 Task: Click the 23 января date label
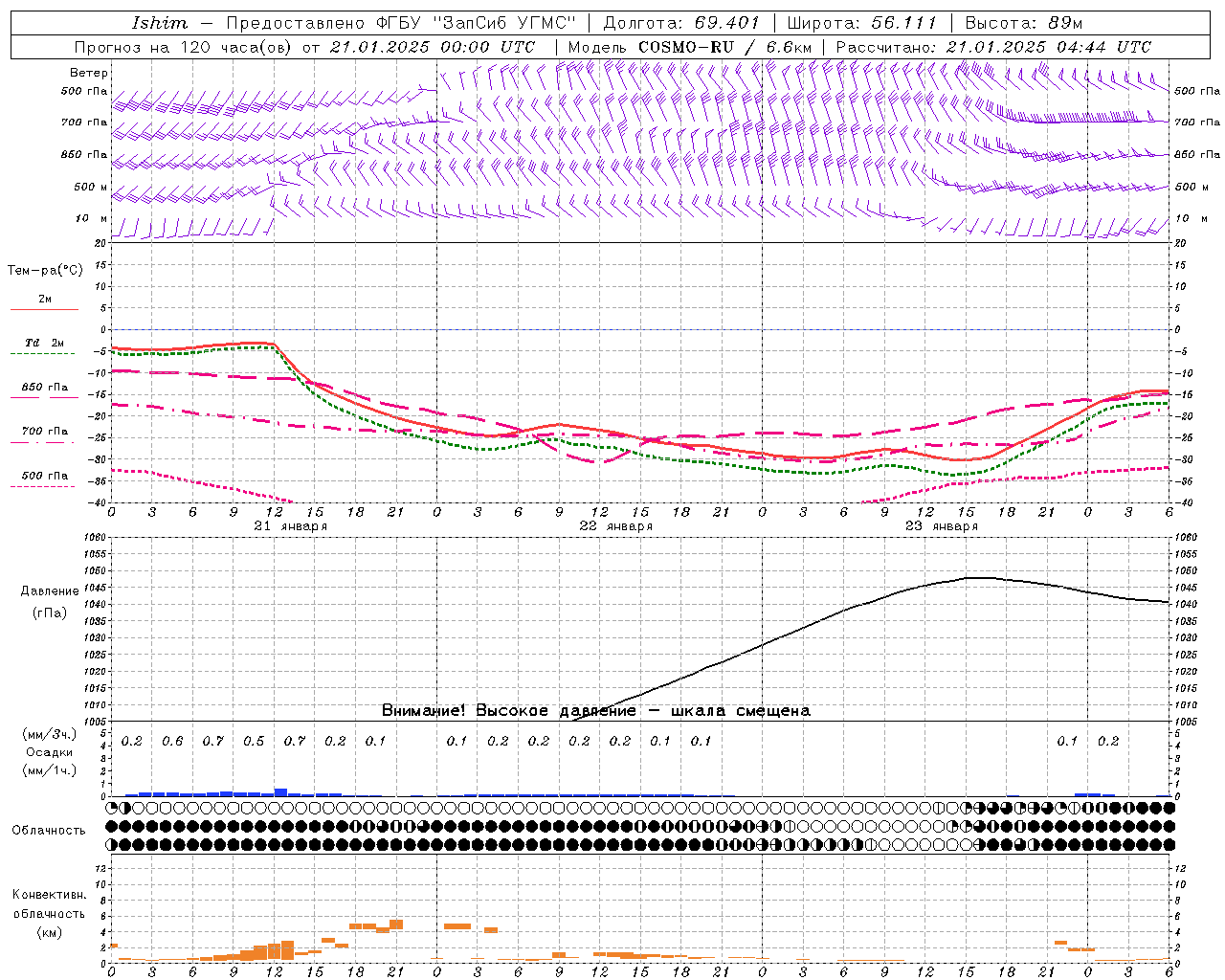(x=941, y=526)
